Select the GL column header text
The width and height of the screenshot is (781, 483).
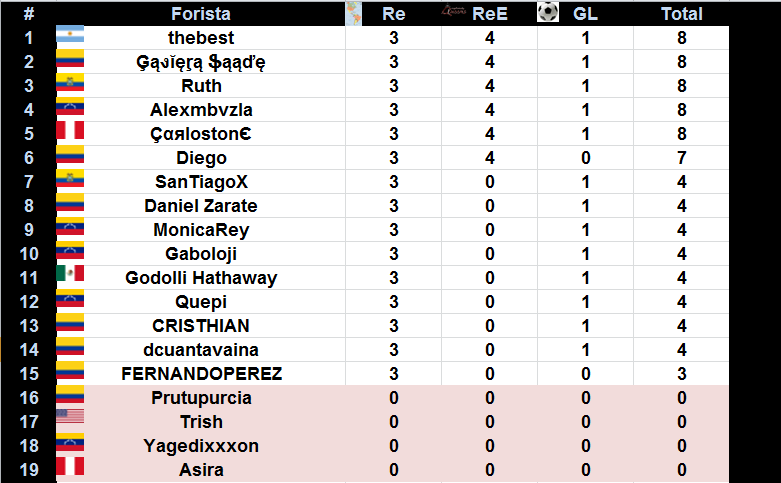[x=585, y=14]
